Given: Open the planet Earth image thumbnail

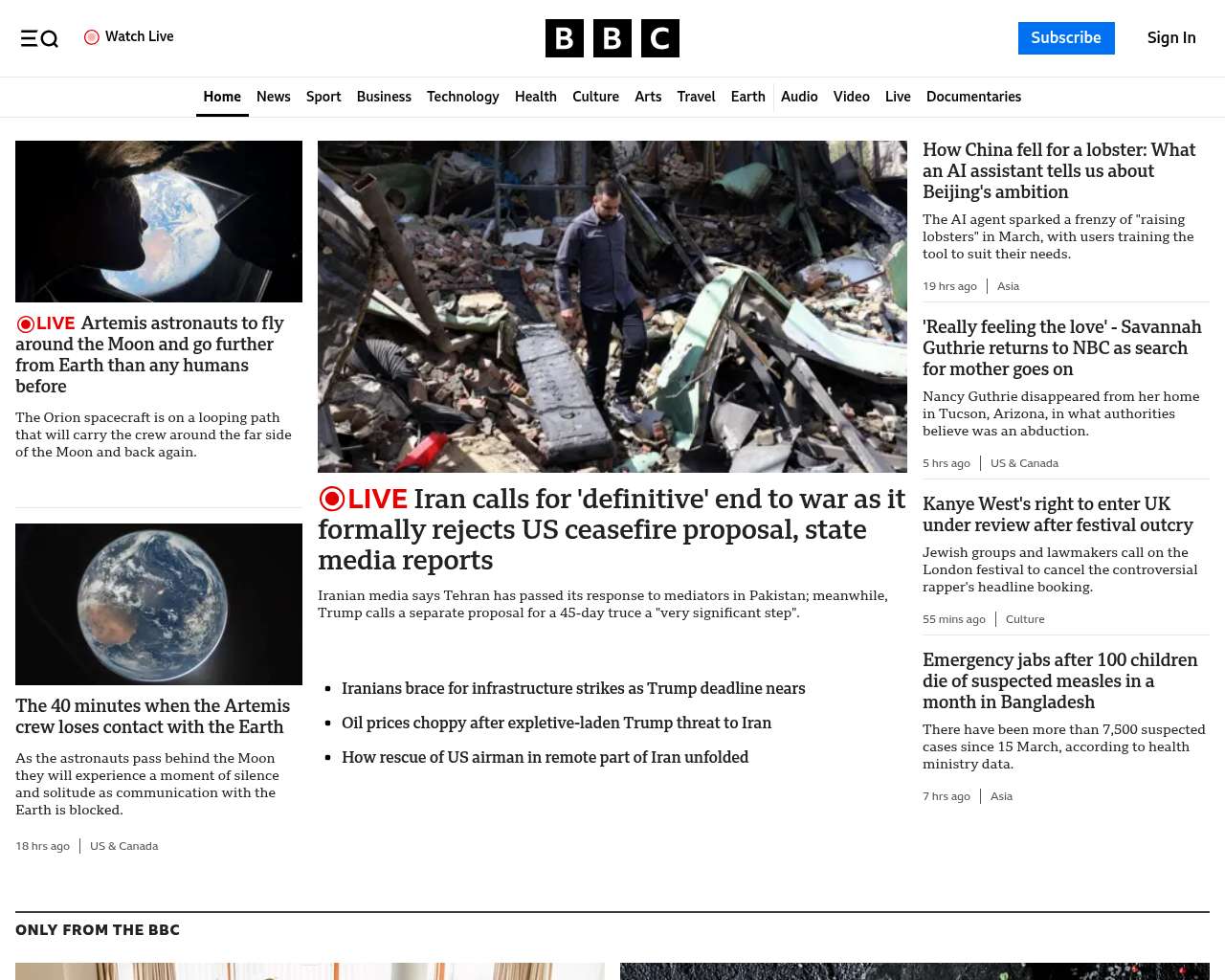Looking at the screenshot, I should [x=159, y=604].
